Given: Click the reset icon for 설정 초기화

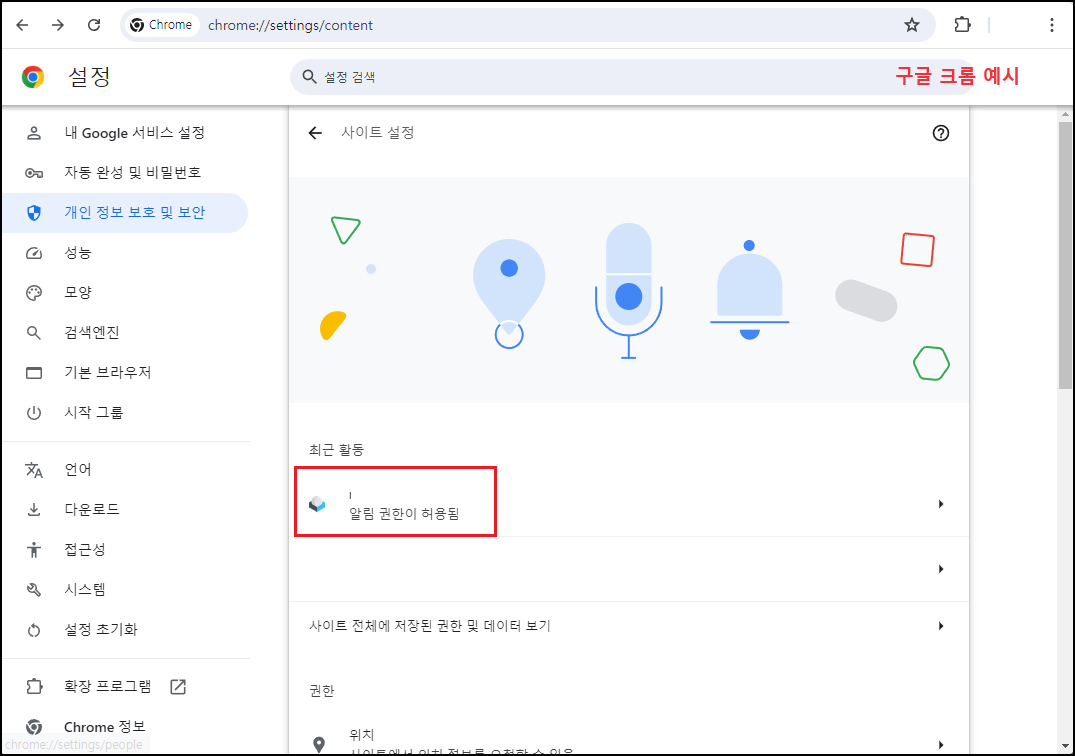Looking at the screenshot, I should [34, 630].
